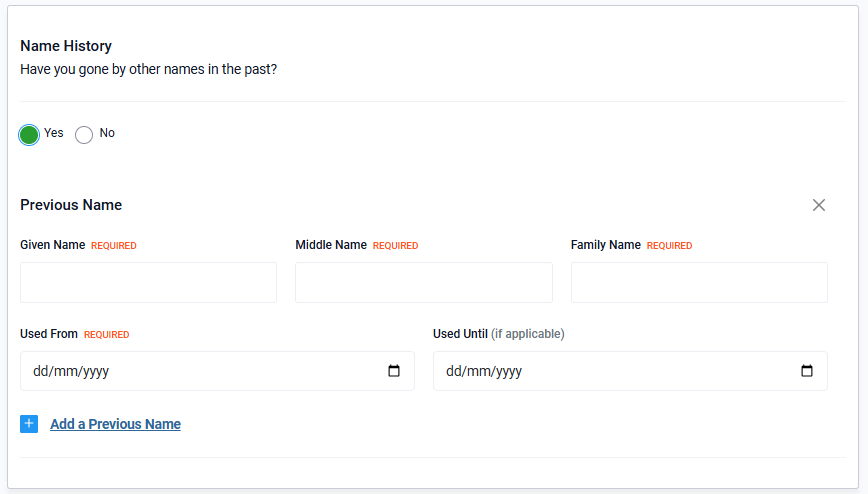Click the blue plus icon
The width and height of the screenshot is (868, 494).
[x=29, y=424]
